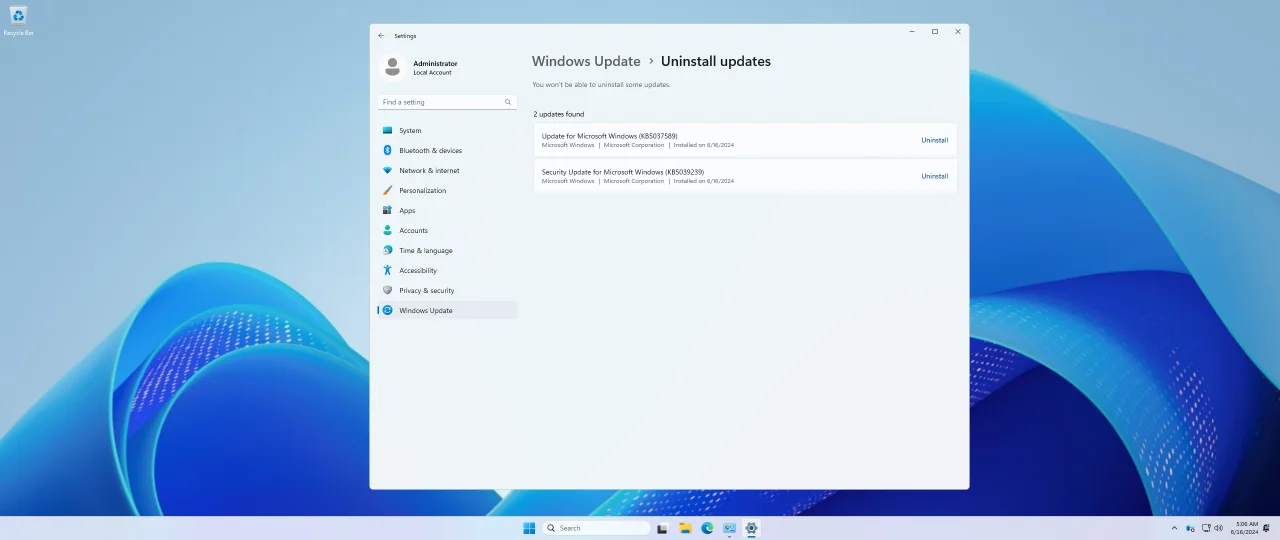
Task: Click the Windows Update sync icon
Action: click(387, 310)
